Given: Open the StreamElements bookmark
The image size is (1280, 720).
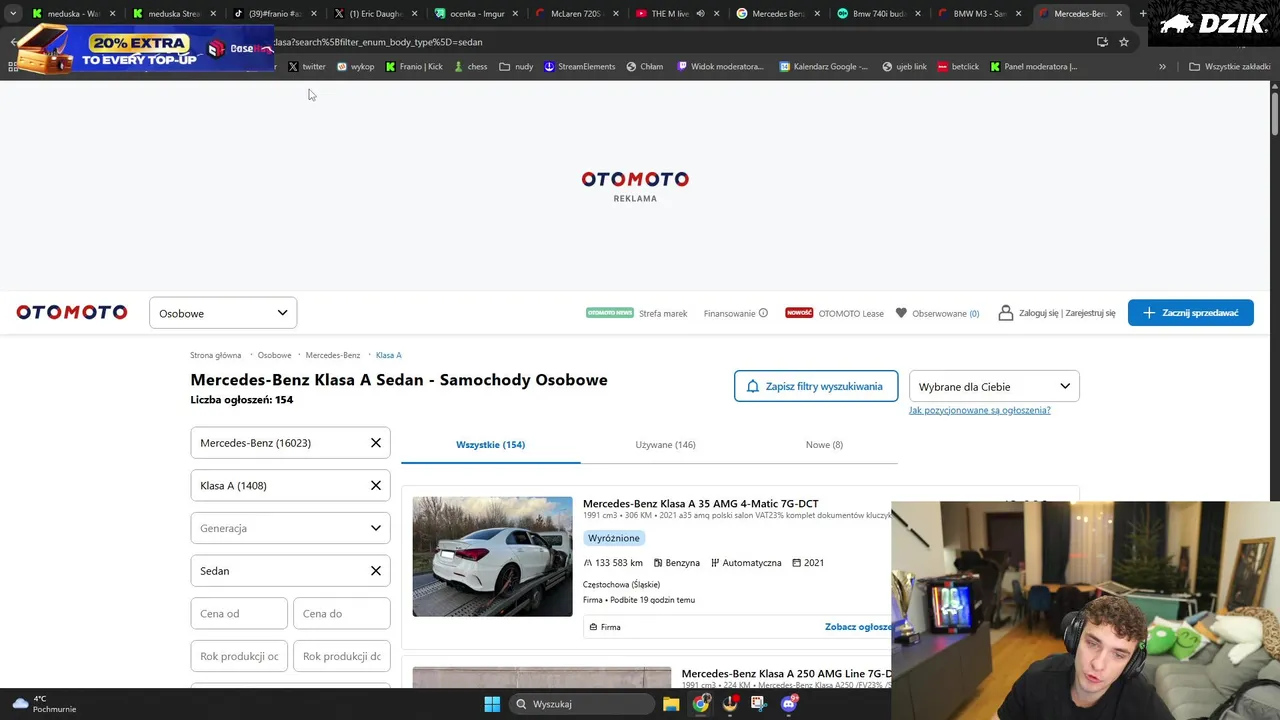Looking at the screenshot, I should click(580, 67).
